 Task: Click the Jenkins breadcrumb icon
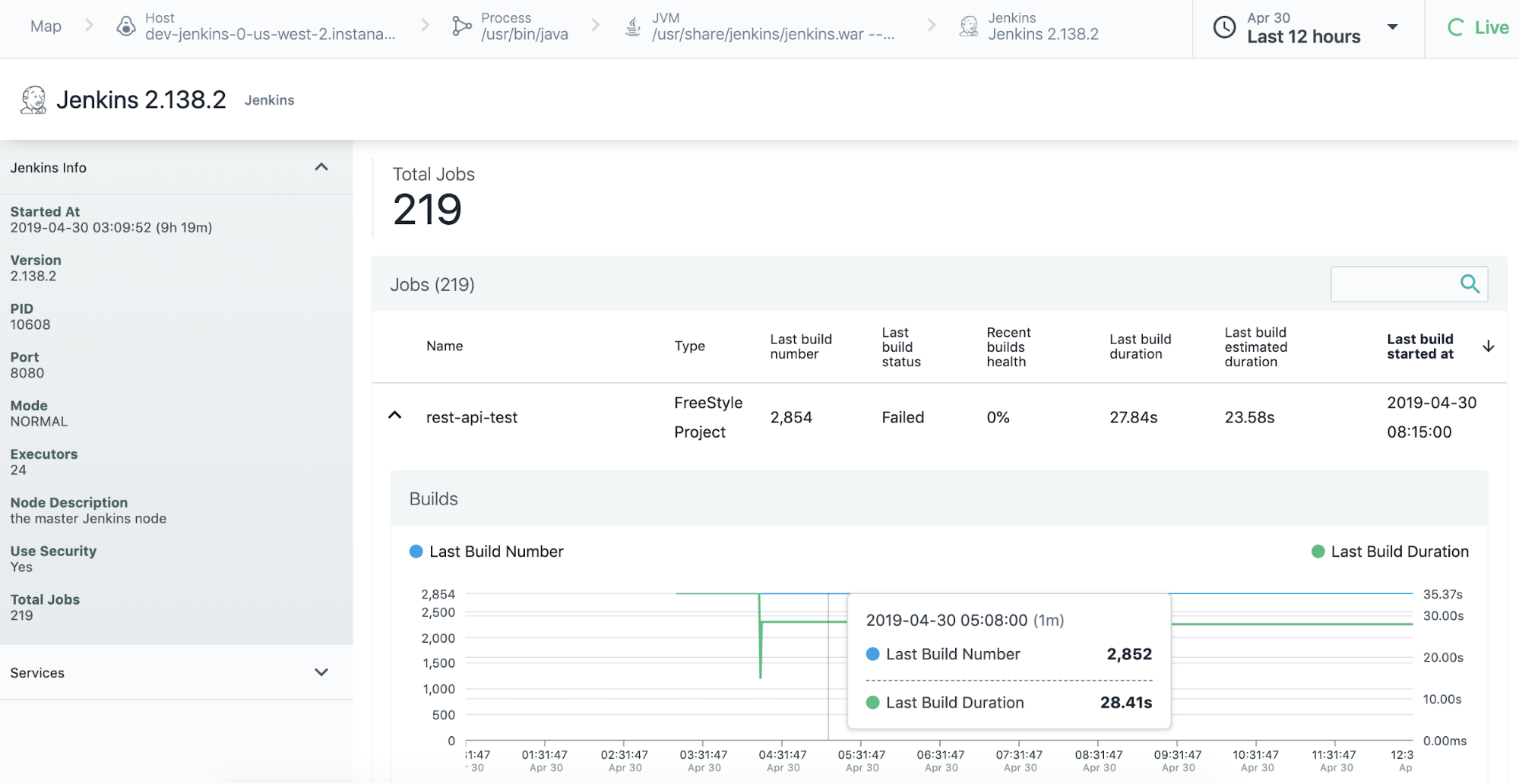969,27
